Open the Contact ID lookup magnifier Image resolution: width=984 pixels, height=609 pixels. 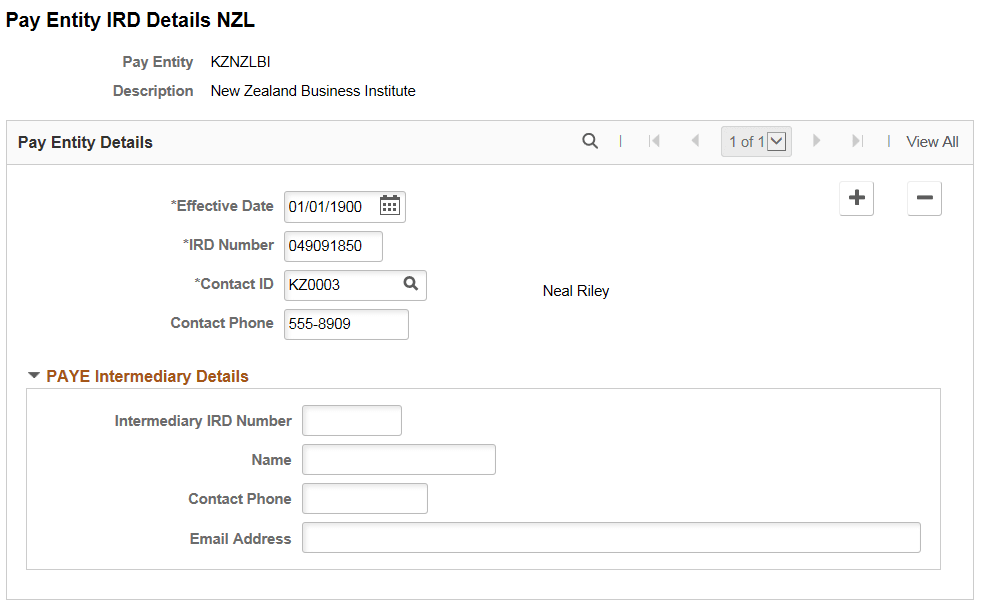pos(411,285)
